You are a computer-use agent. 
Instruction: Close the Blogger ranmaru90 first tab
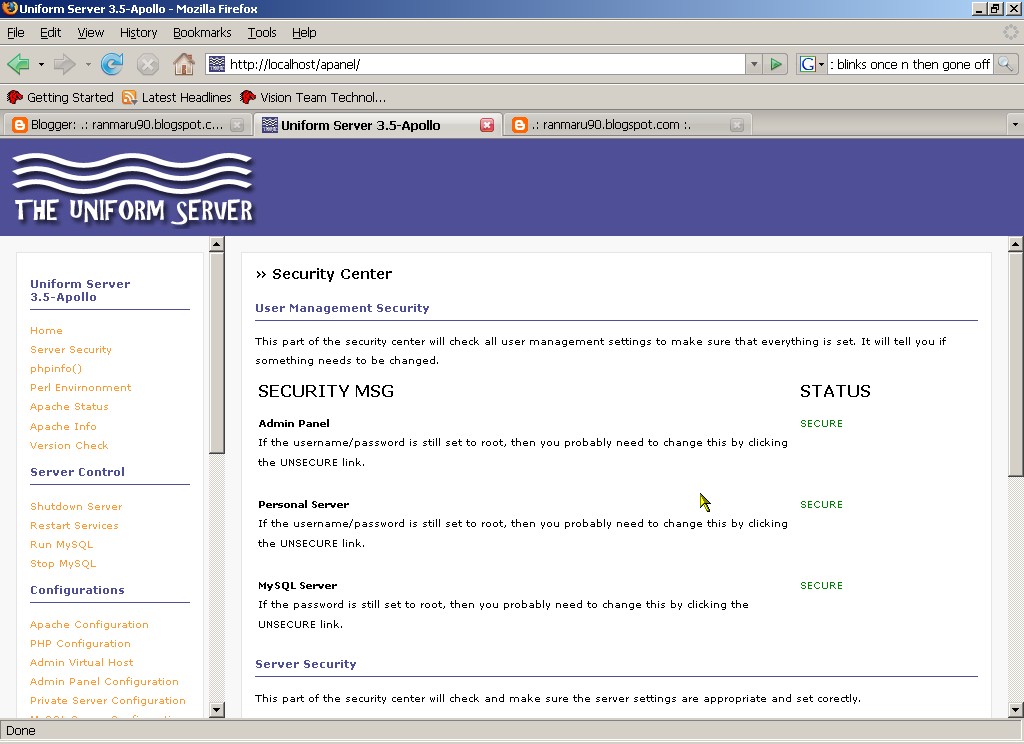(237, 125)
